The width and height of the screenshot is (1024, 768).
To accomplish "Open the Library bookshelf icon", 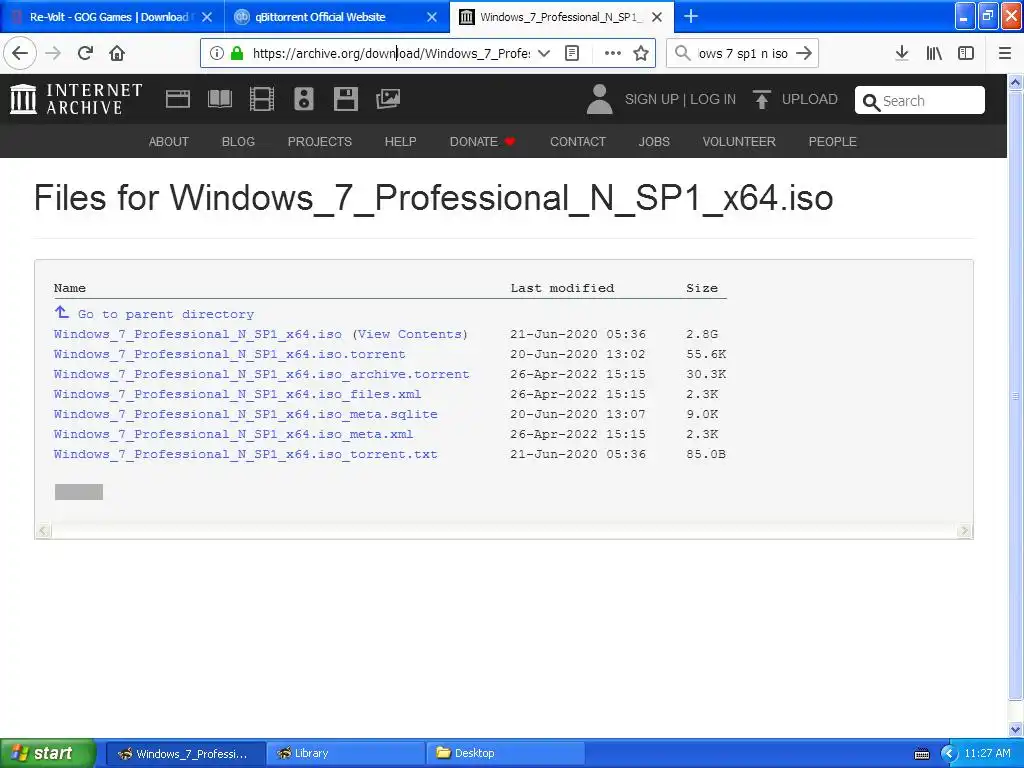I will click(934, 53).
